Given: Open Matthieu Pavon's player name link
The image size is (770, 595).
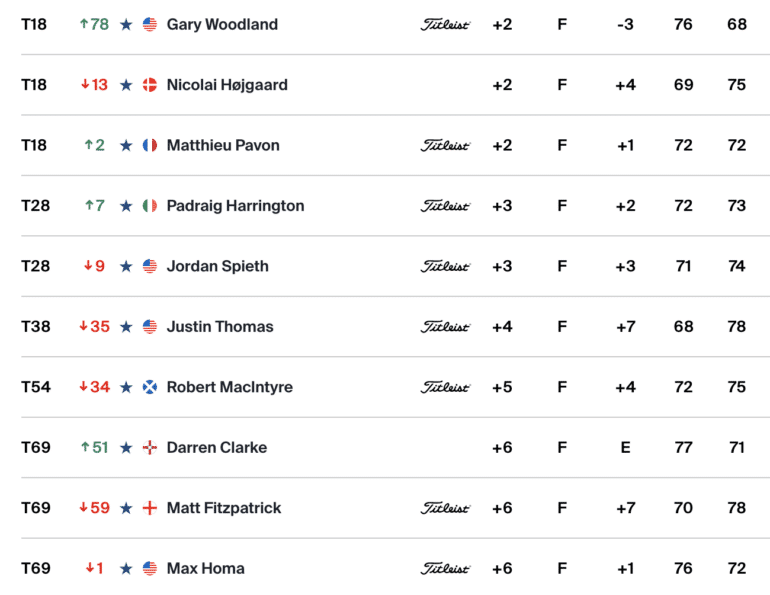Looking at the screenshot, I should tap(223, 145).
